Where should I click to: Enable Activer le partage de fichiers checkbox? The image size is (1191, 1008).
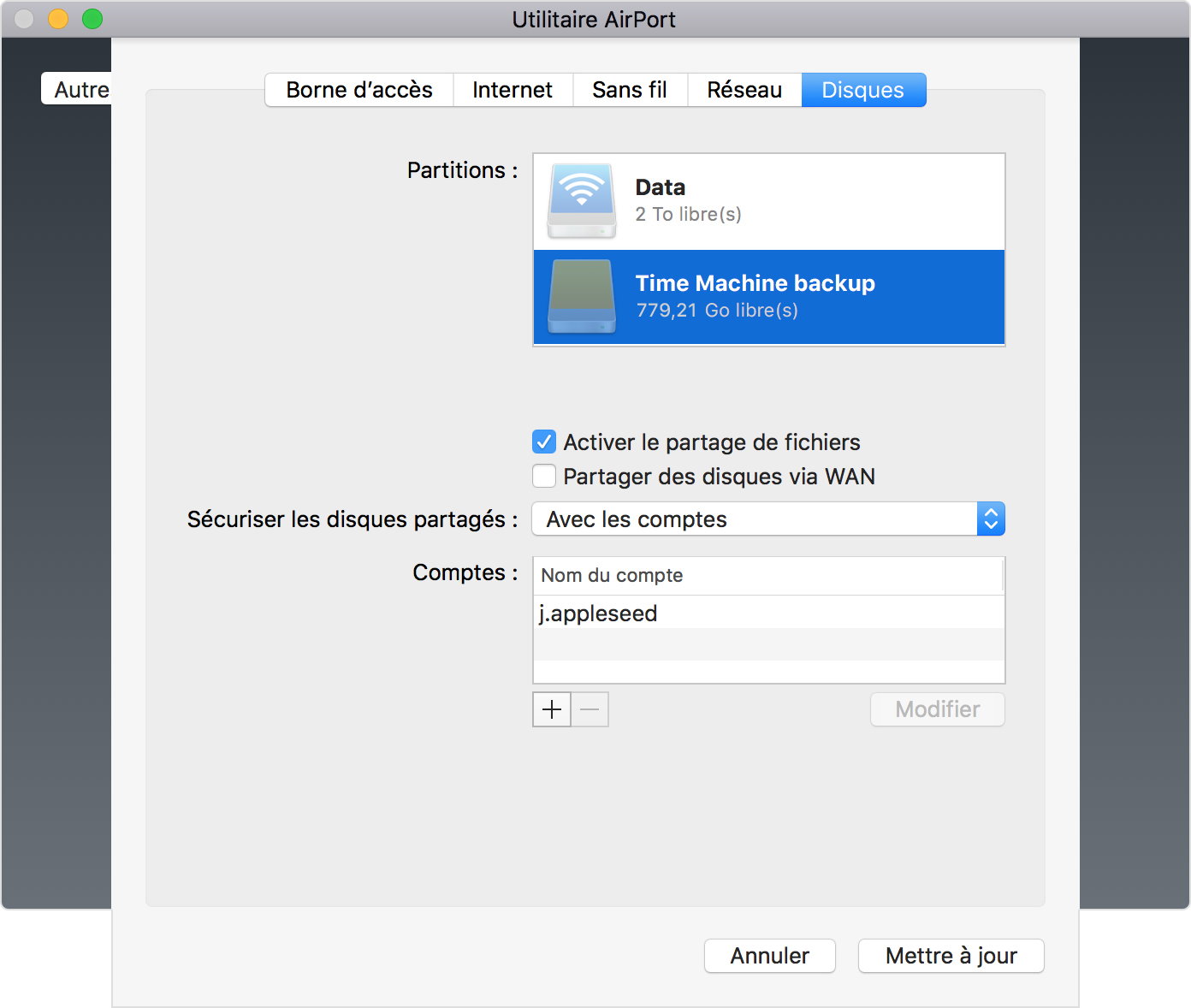tap(544, 442)
